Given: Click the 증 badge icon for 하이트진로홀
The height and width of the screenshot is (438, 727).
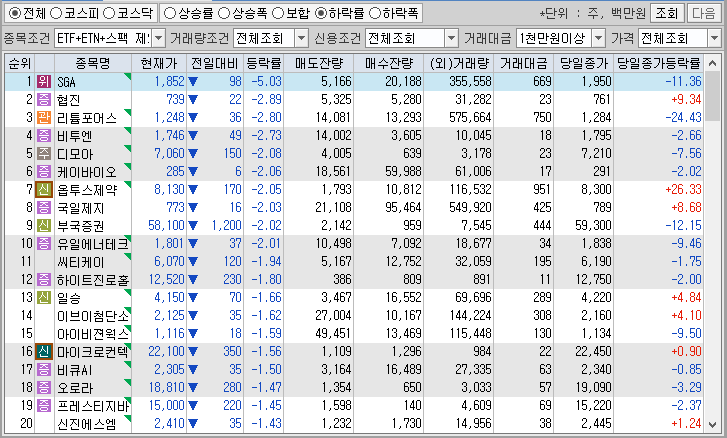Looking at the screenshot, I should pos(44,279).
